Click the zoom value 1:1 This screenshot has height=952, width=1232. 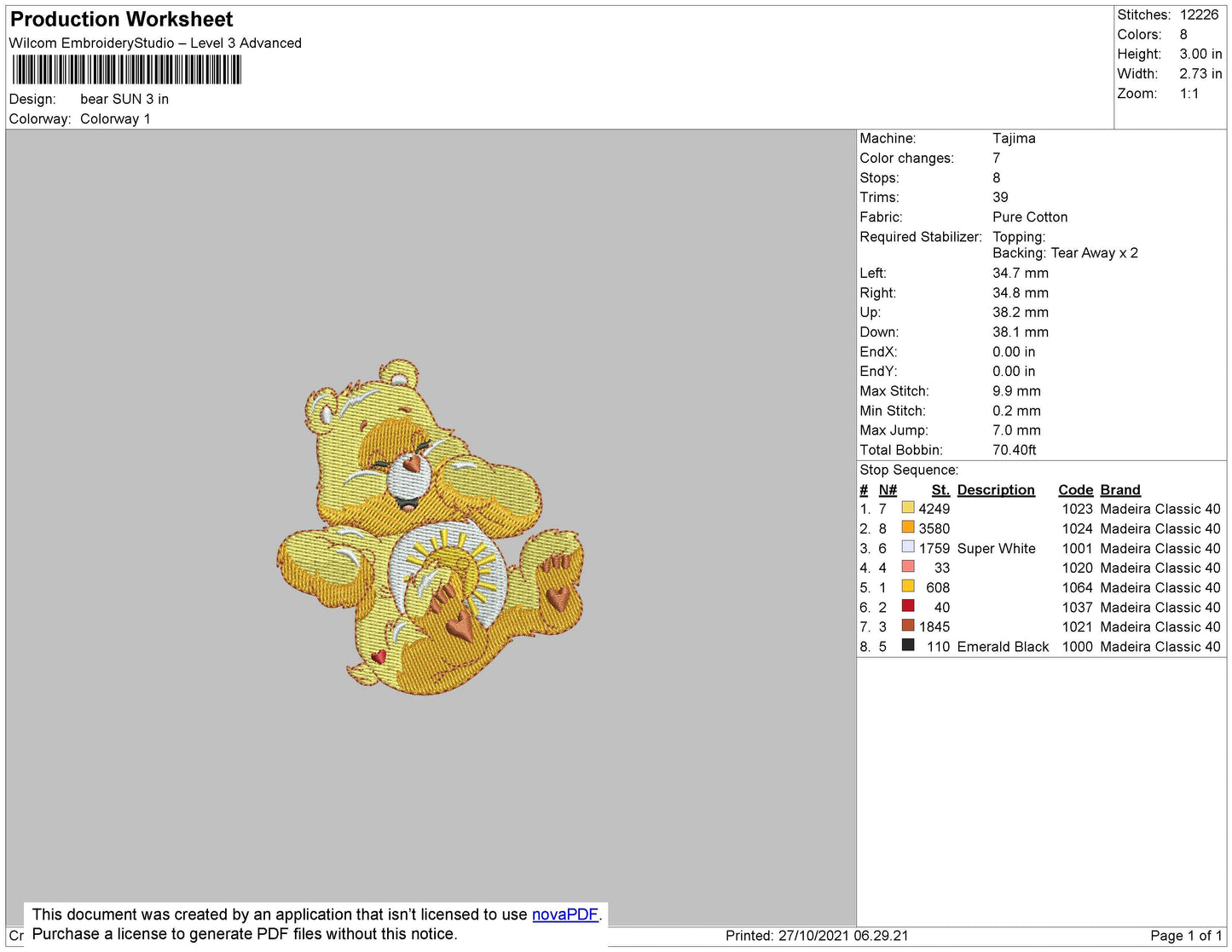tap(1189, 94)
